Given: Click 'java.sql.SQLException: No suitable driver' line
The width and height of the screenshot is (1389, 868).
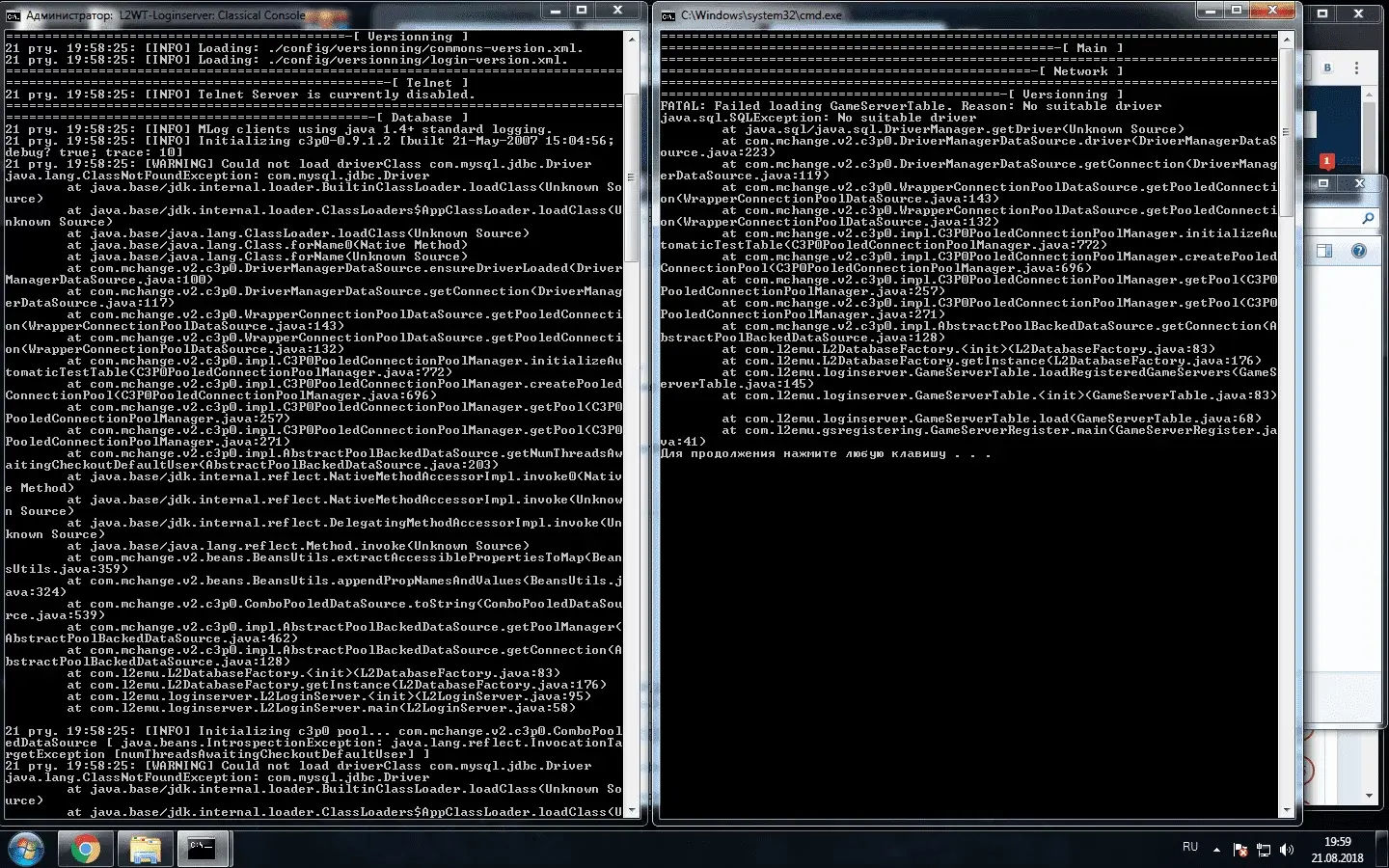Looking at the screenshot, I should pos(818,118).
